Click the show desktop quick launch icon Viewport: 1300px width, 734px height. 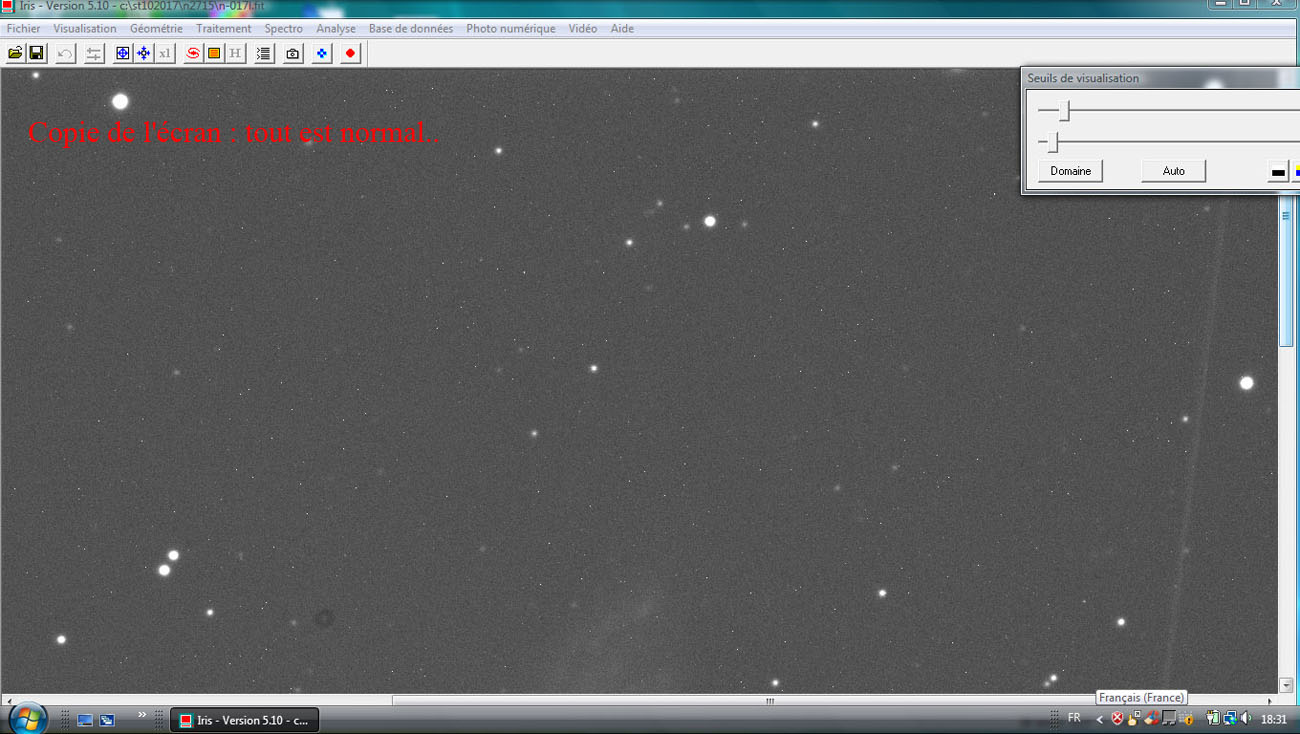[x=85, y=720]
